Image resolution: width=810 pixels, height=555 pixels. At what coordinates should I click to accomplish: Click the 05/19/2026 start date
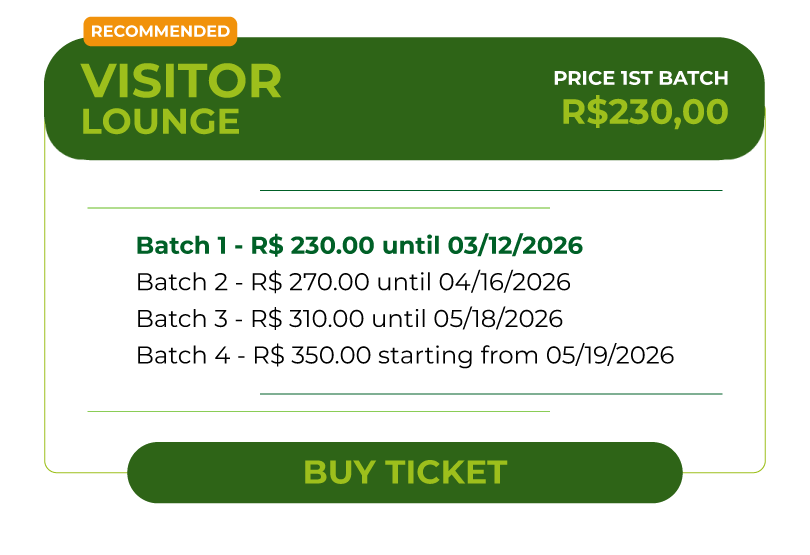click(610, 355)
